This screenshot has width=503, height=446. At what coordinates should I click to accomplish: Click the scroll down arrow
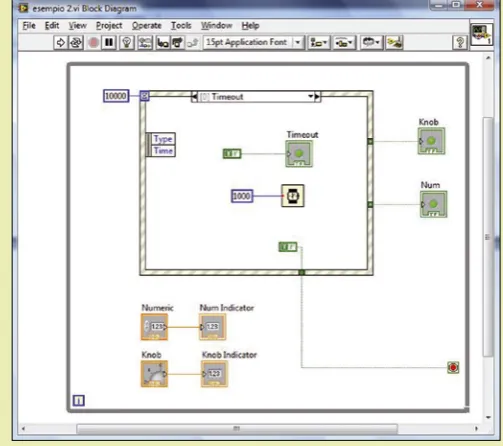[x=488, y=417]
